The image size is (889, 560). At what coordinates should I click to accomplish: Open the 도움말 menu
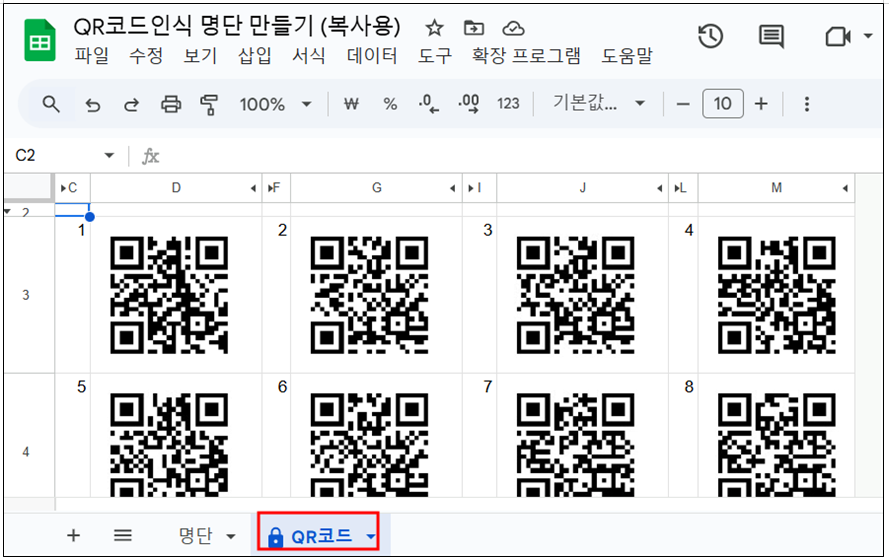[626, 56]
